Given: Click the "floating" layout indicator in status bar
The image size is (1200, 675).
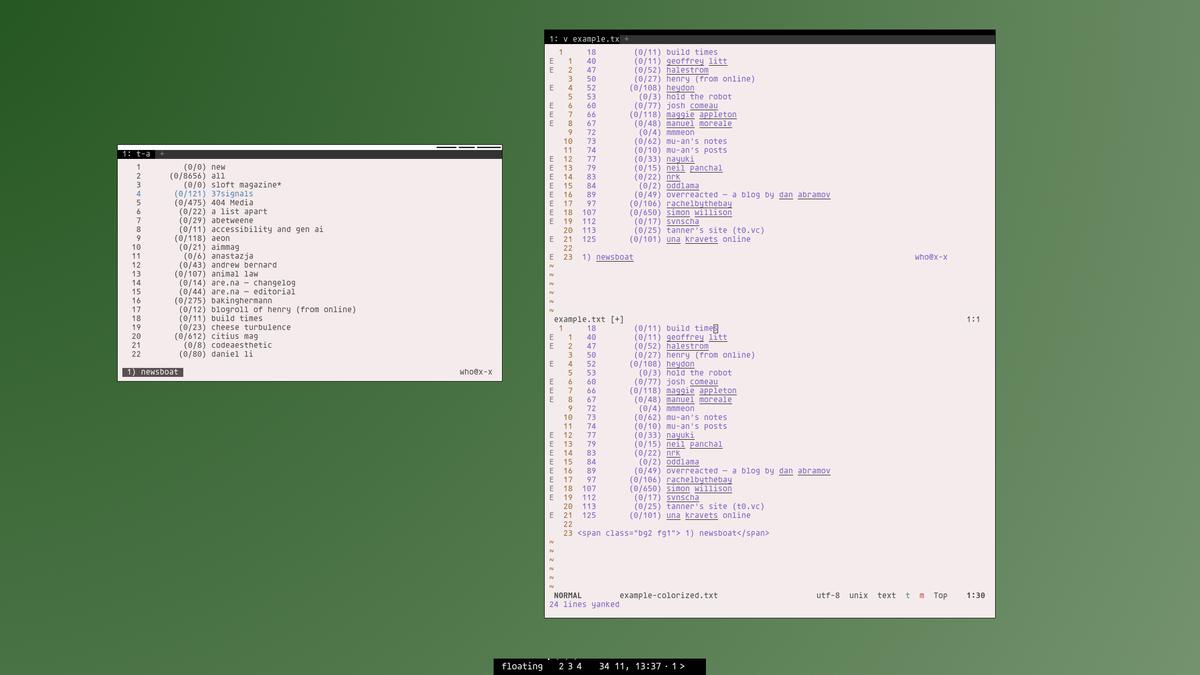Looking at the screenshot, I should [x=522, y=666].
